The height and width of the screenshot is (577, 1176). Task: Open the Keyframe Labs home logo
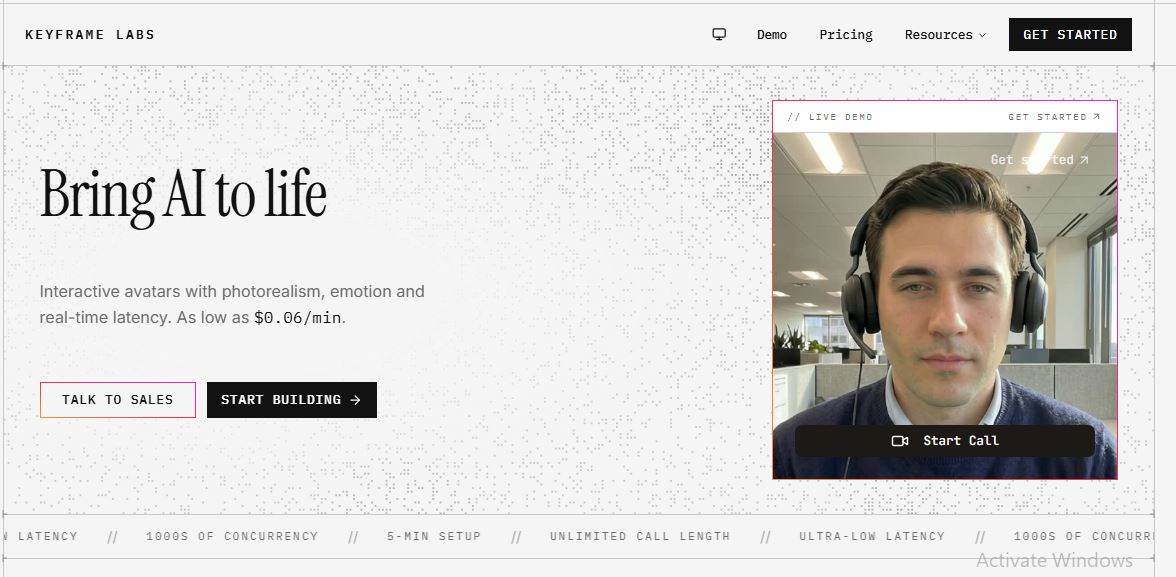[90, 35]
